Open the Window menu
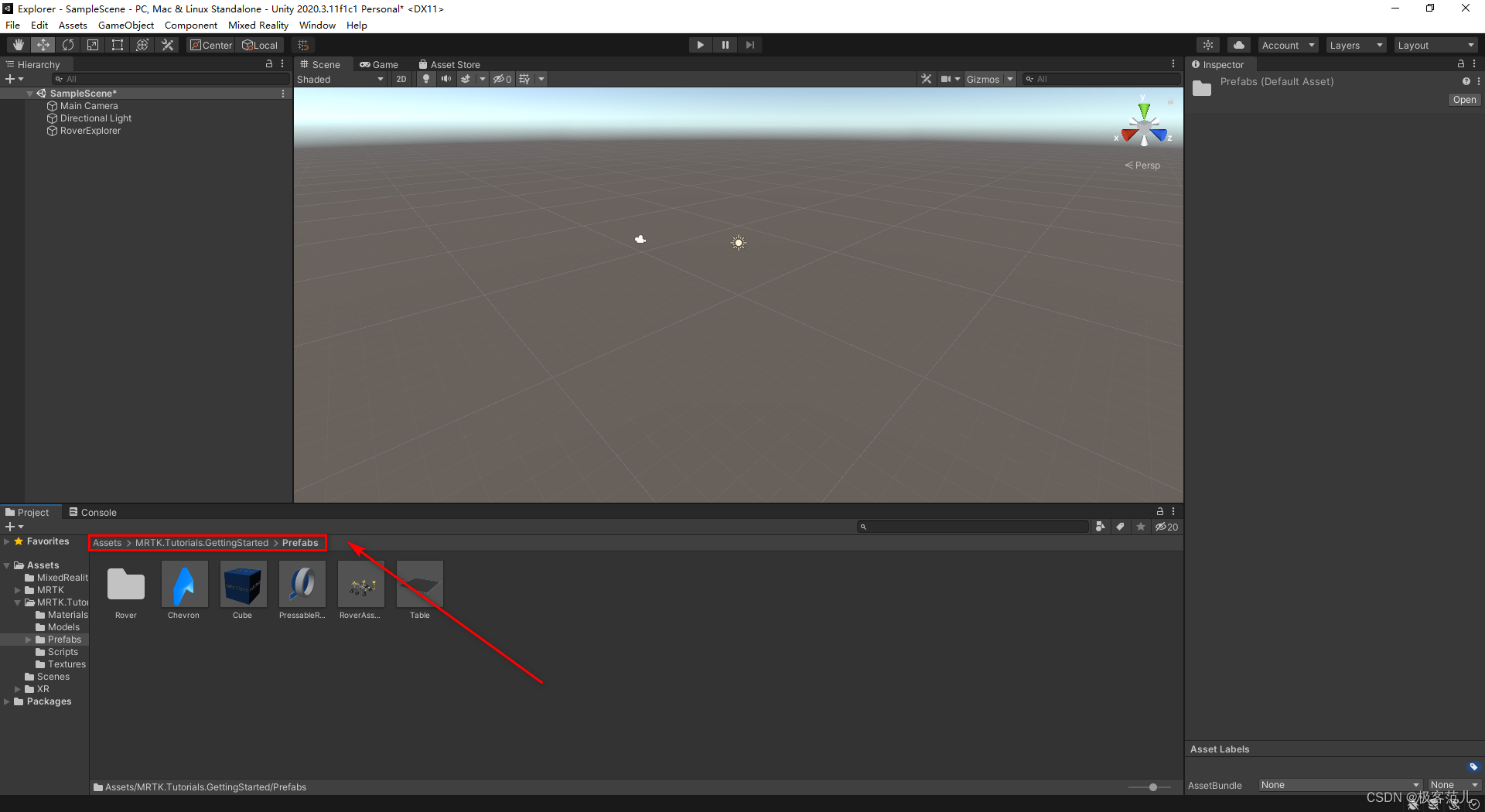Image resolution: width=1485 pixels, height=812 pixels. (x=317, y=25)
